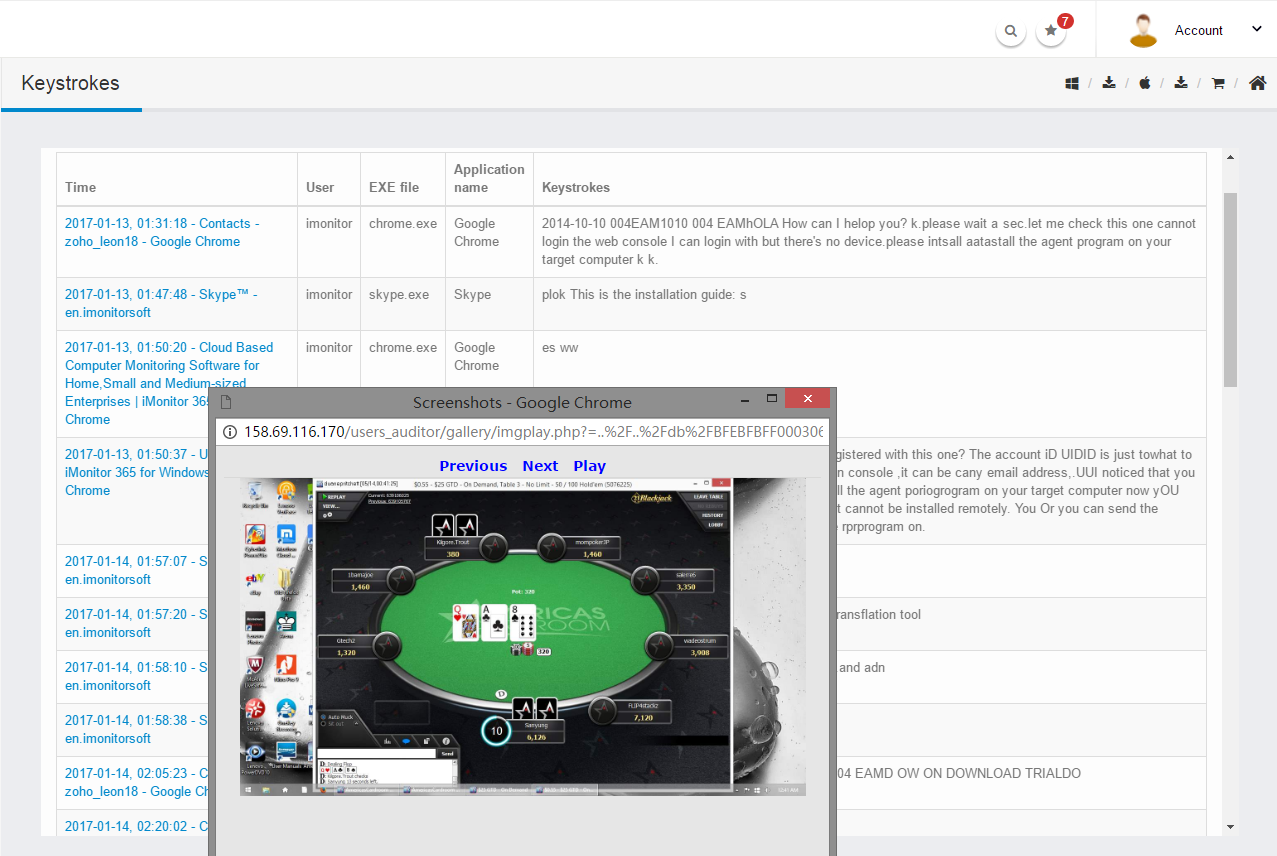Go to home via house icon
The width and height of the screenshot is (1277, 856).
1257,83
